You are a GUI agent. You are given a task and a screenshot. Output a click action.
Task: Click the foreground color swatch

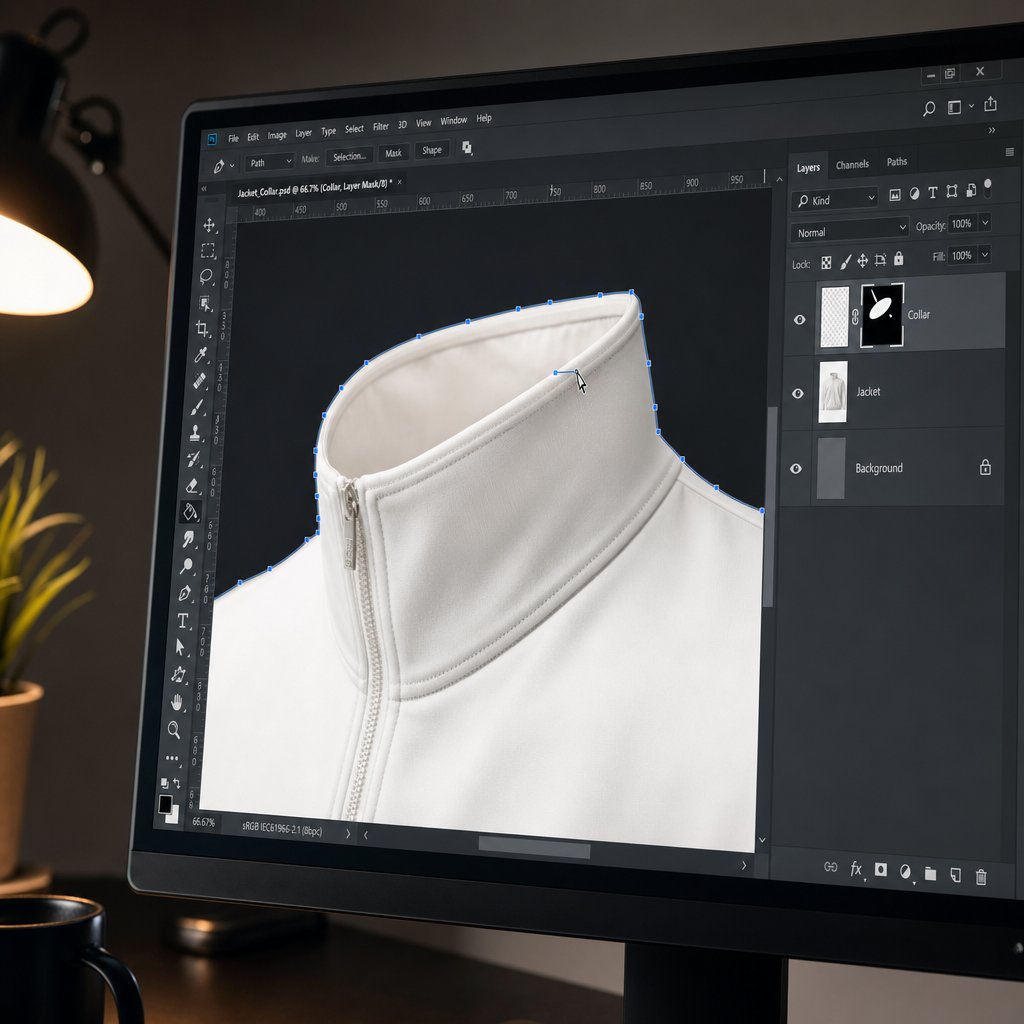pyautogui.click(x=165, y=804)
